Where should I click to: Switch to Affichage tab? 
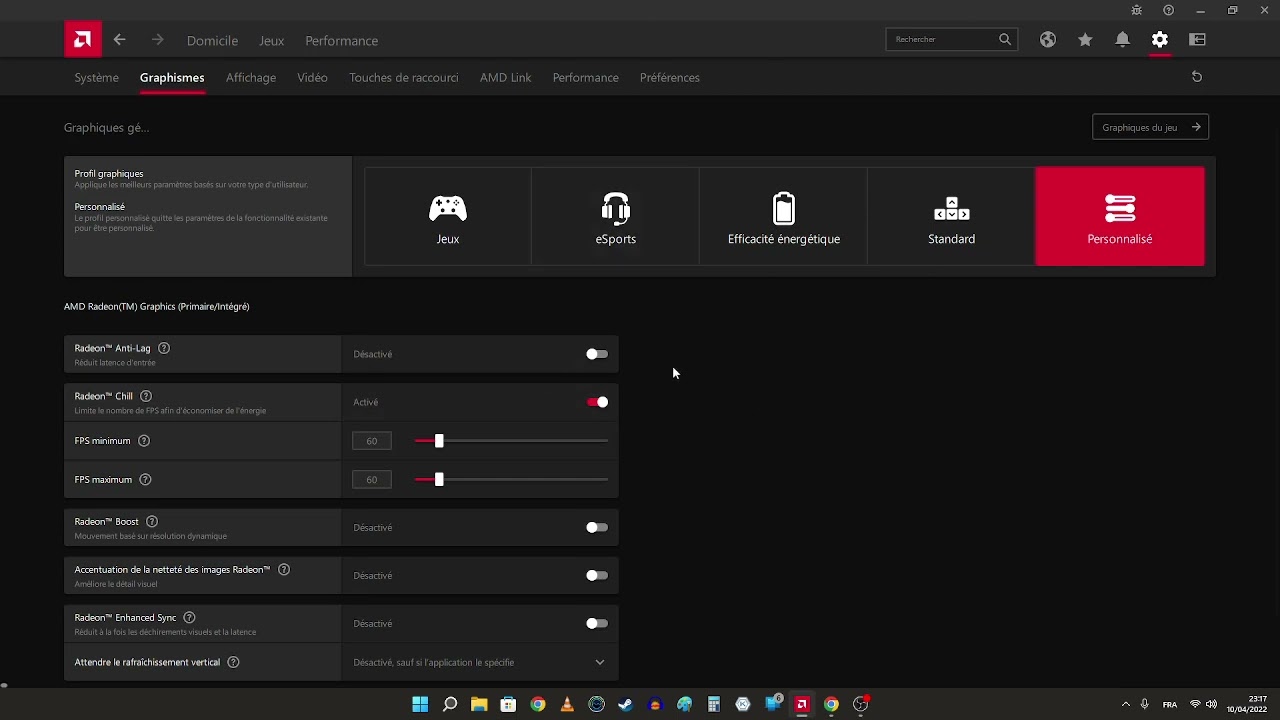[251, 77]
